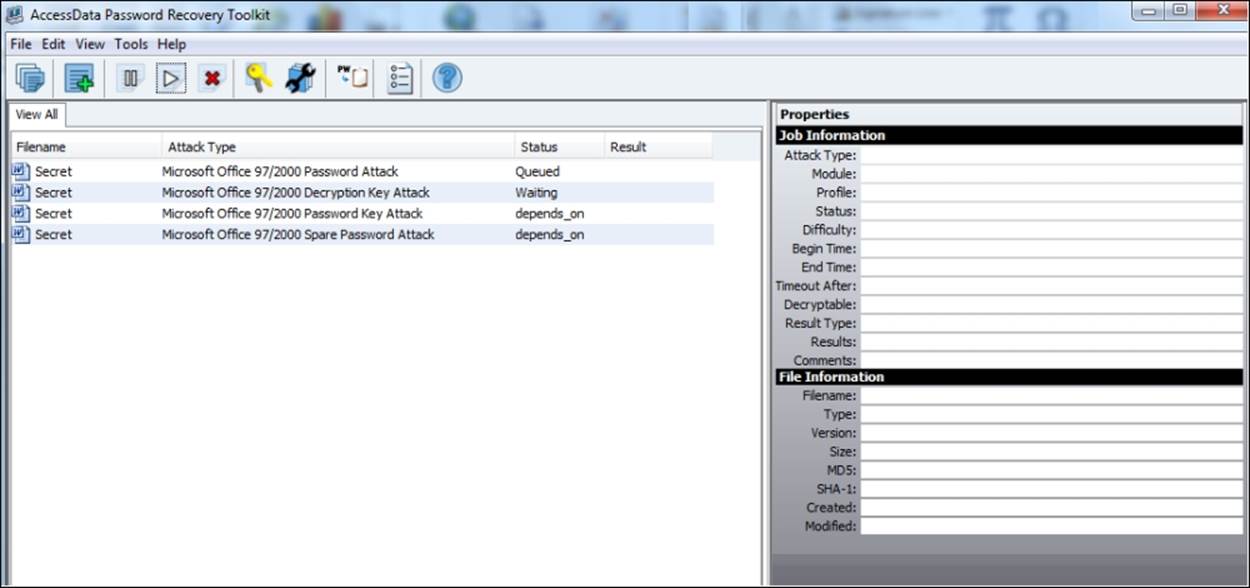Delete job with the red X icon
This screenshot has width=1250, height=588.
click(211, 78)
